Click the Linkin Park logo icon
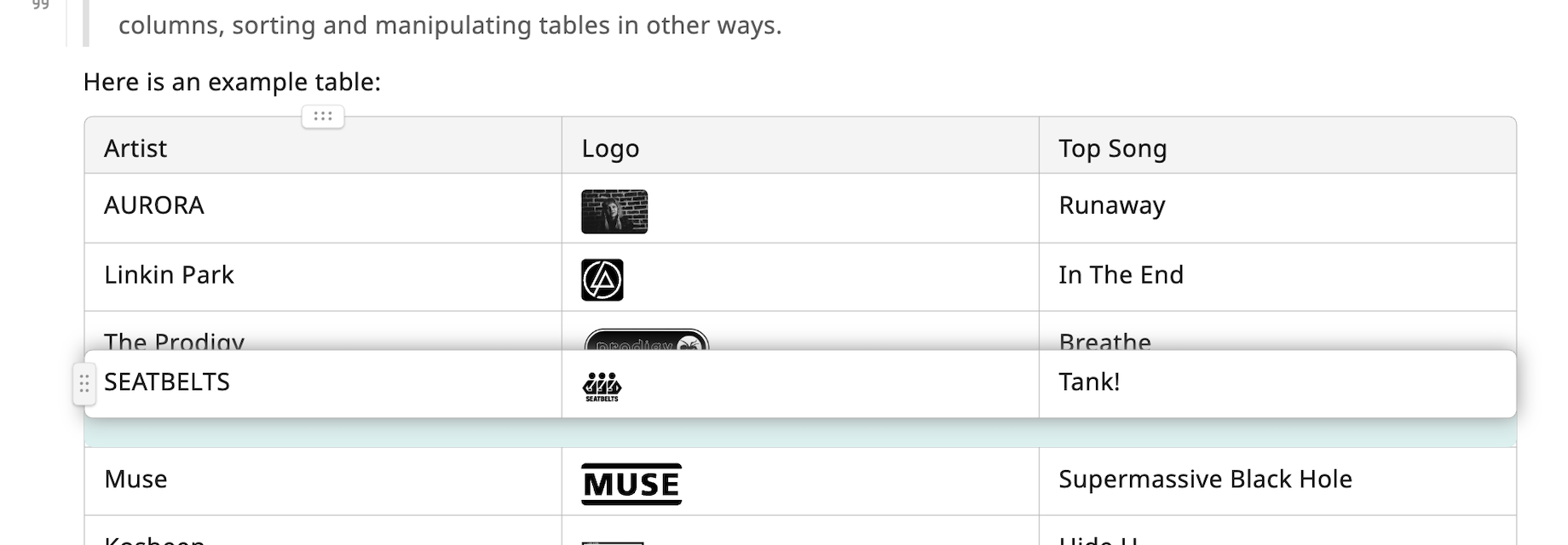Image resolution: width=1568 pixels, height=545 pixels. tap(602, 280)
